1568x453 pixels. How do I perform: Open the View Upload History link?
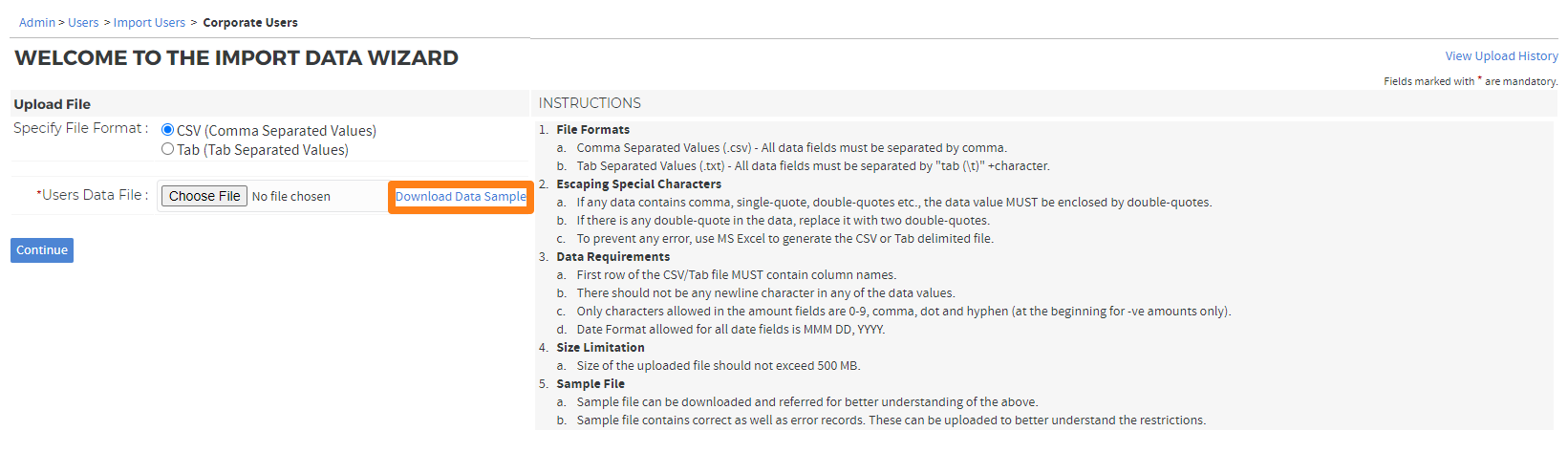click(x=1501, y=56)
